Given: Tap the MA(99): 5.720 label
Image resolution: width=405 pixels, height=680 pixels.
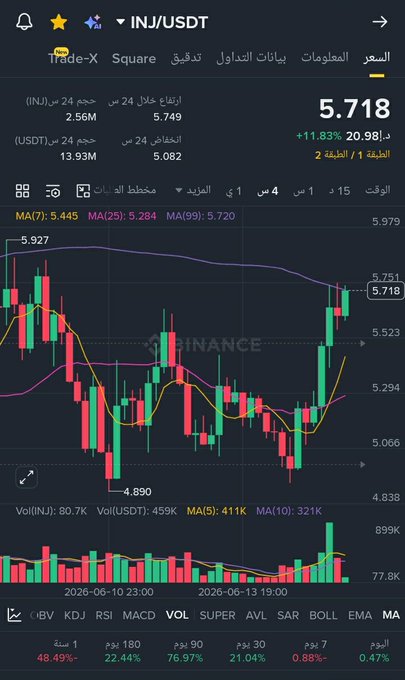Looking at the screenshot, I should 201,216.
